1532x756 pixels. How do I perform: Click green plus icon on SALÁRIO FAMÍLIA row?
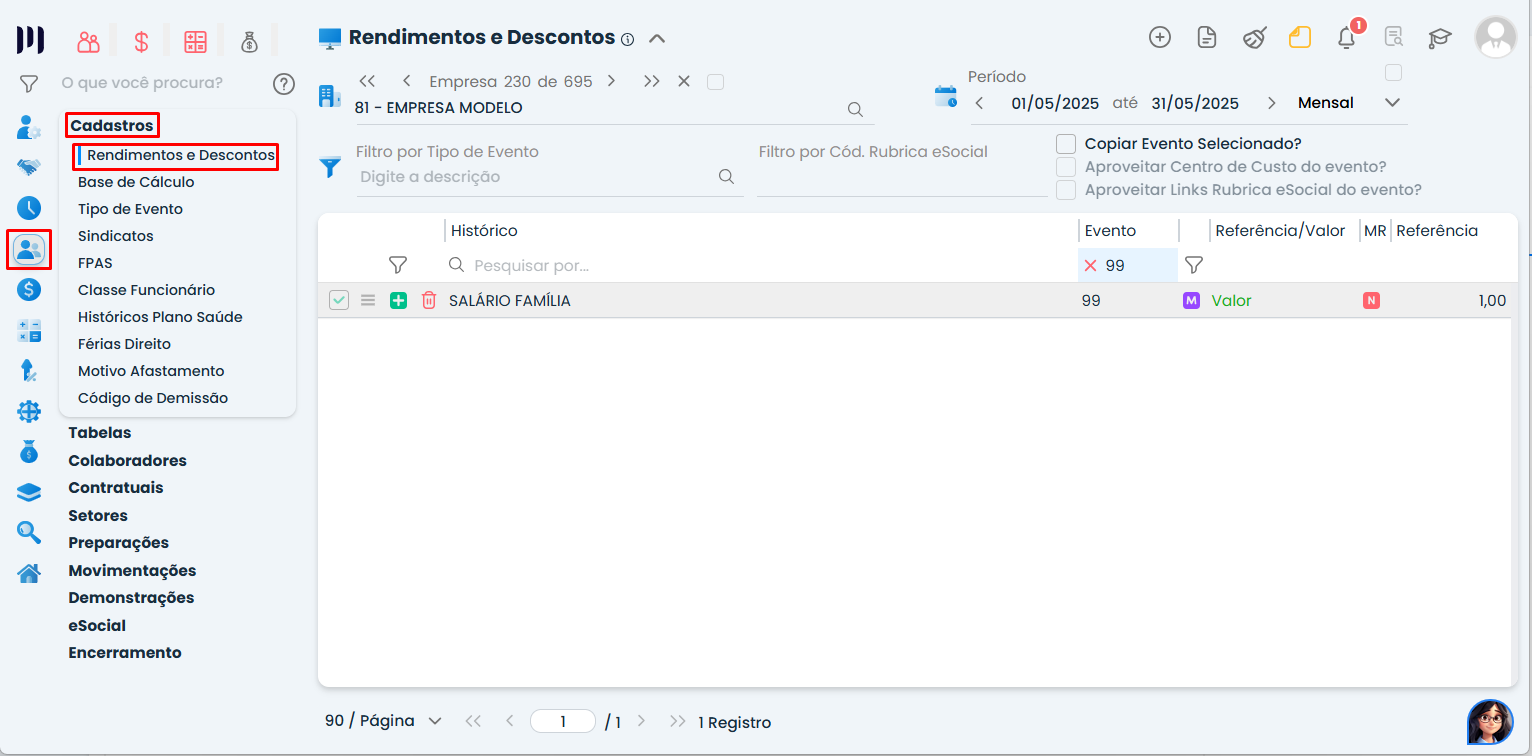coord(398,300)
